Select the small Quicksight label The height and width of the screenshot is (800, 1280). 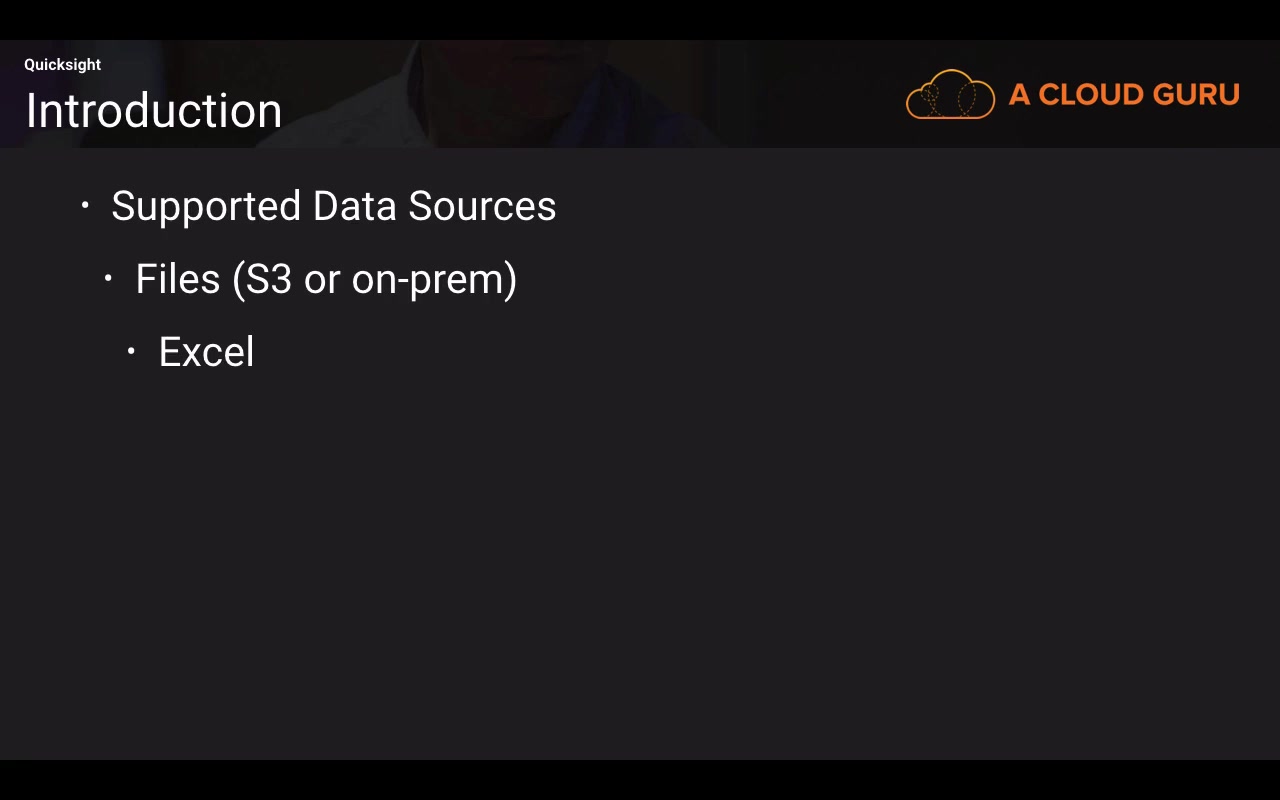coord(62,65)
